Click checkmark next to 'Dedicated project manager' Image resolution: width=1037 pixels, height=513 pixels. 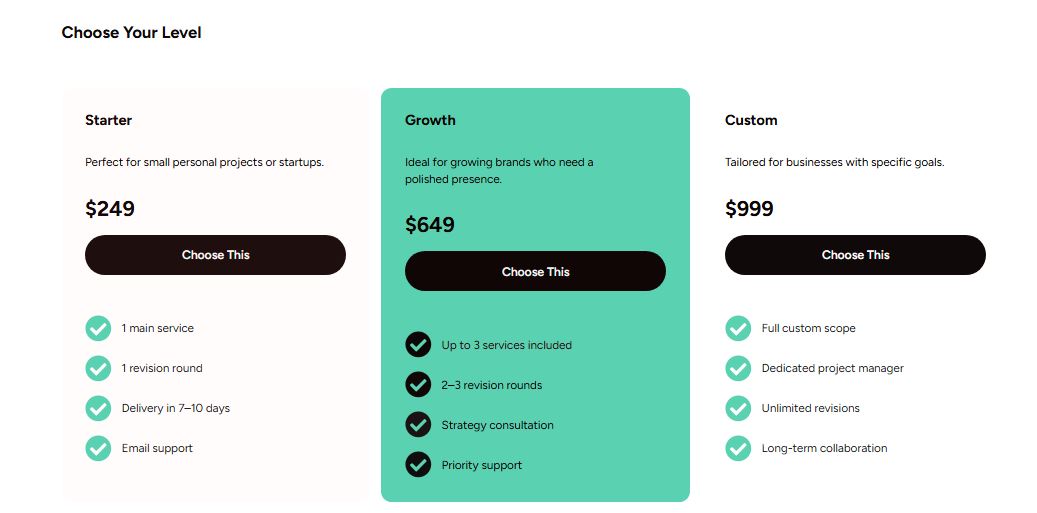(738, 368)
